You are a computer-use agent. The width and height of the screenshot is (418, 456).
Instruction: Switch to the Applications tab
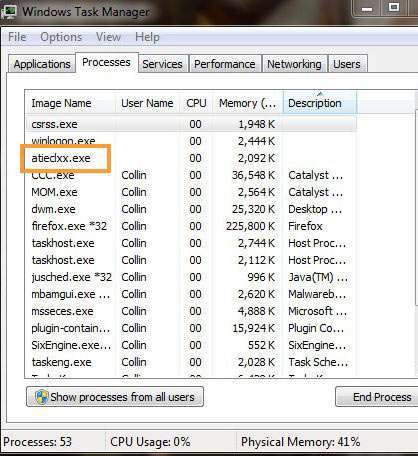pyautogui.click(x=42, y=64)
